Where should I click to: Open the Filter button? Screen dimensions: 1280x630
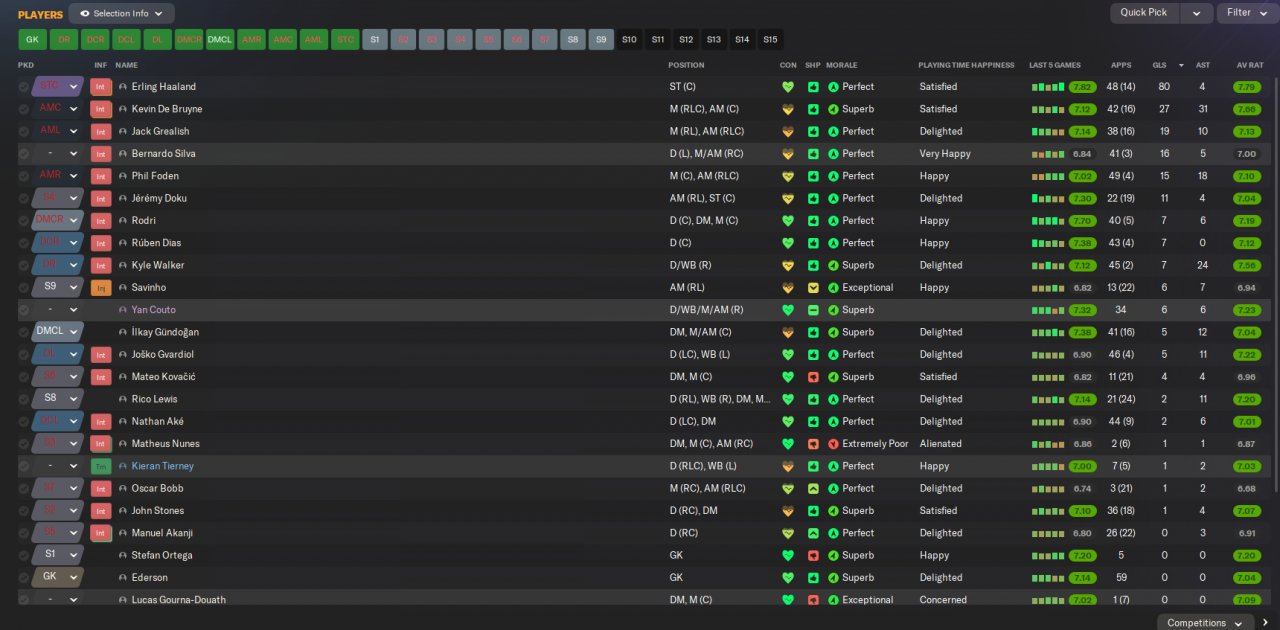click(1245, 13)
